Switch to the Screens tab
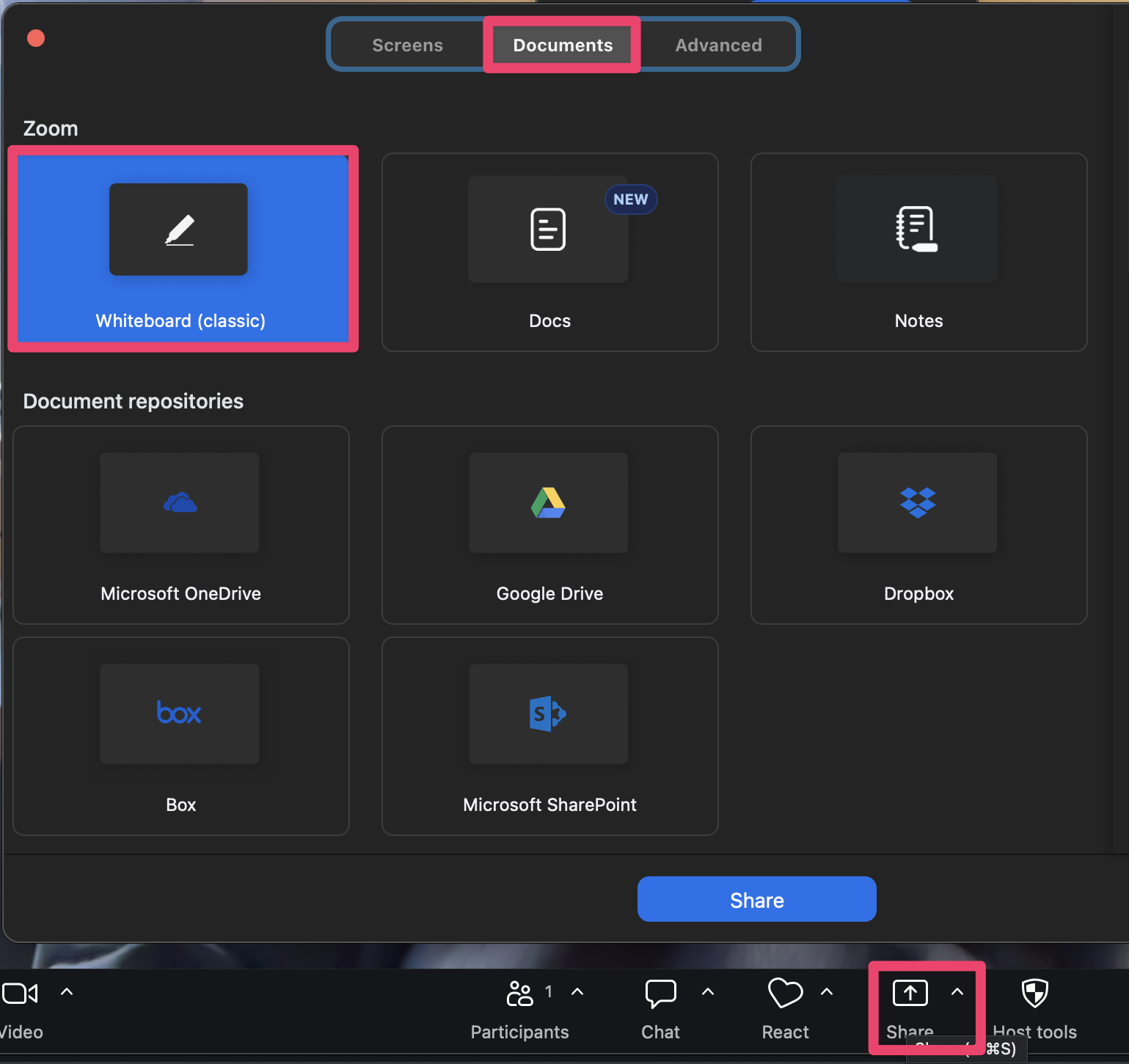1129x1064 pixels. pos(408,45)
